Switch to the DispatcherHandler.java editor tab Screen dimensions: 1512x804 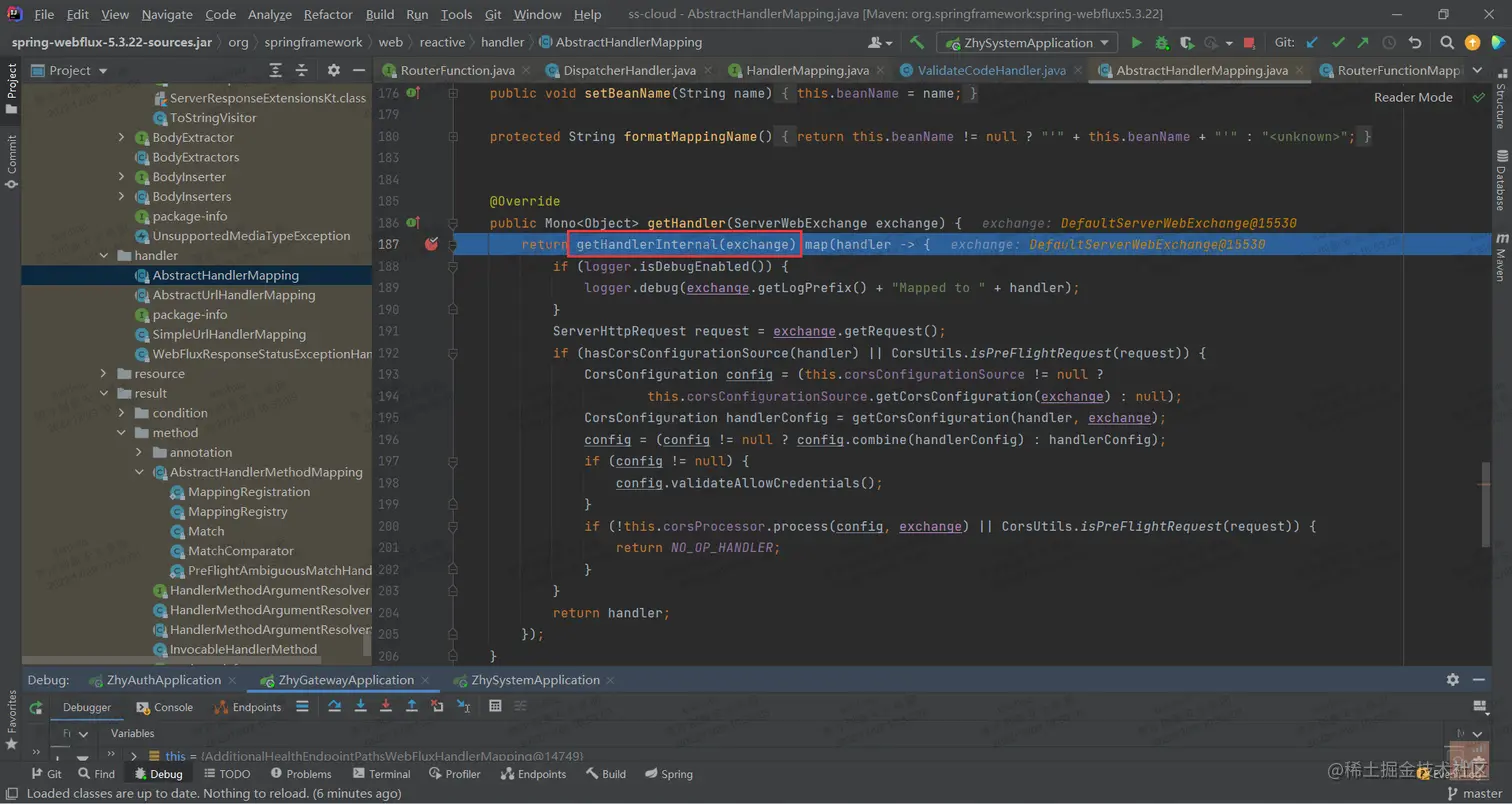629,71
